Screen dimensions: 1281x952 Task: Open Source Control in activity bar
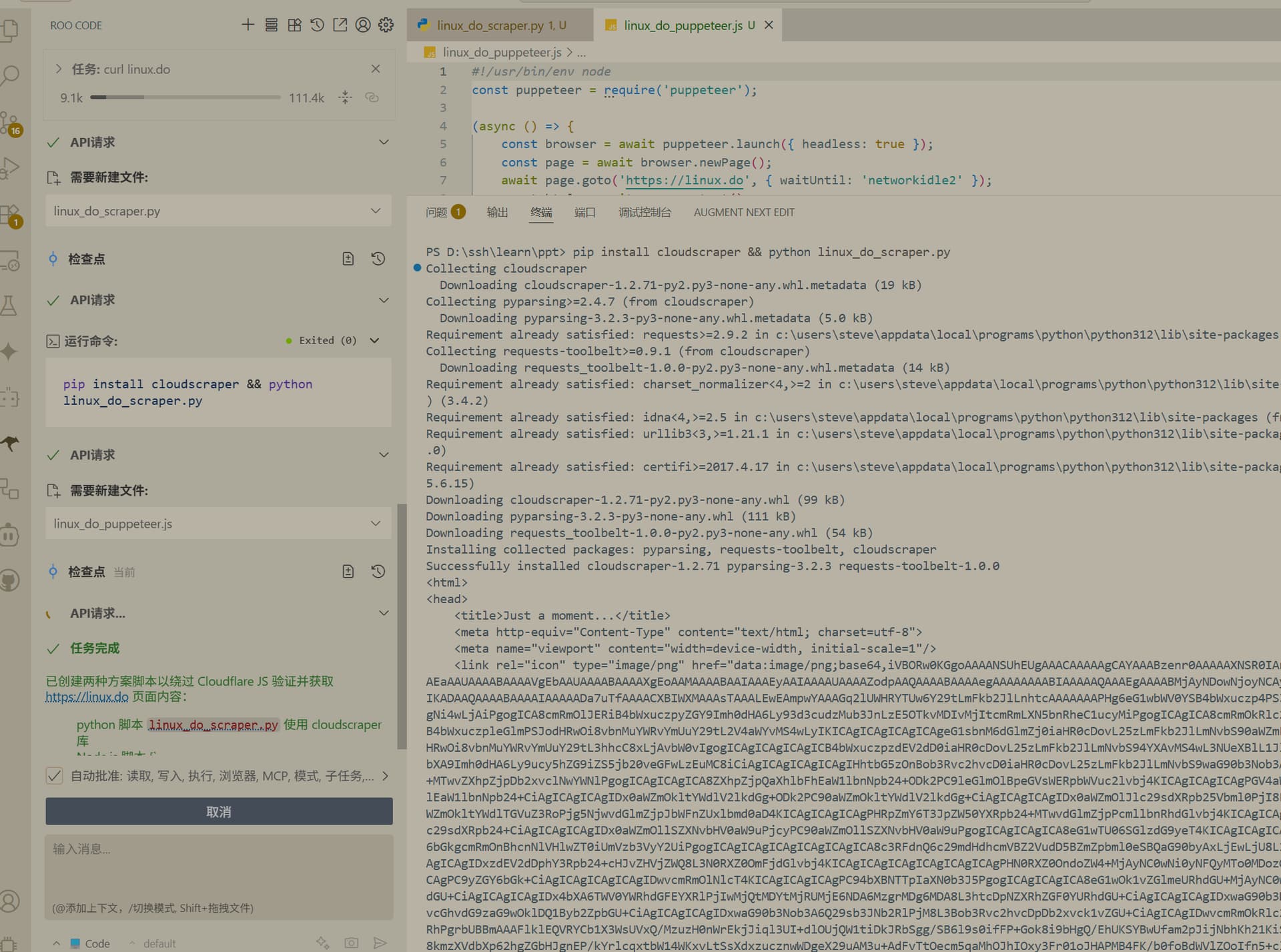click(x=11, y=123)
